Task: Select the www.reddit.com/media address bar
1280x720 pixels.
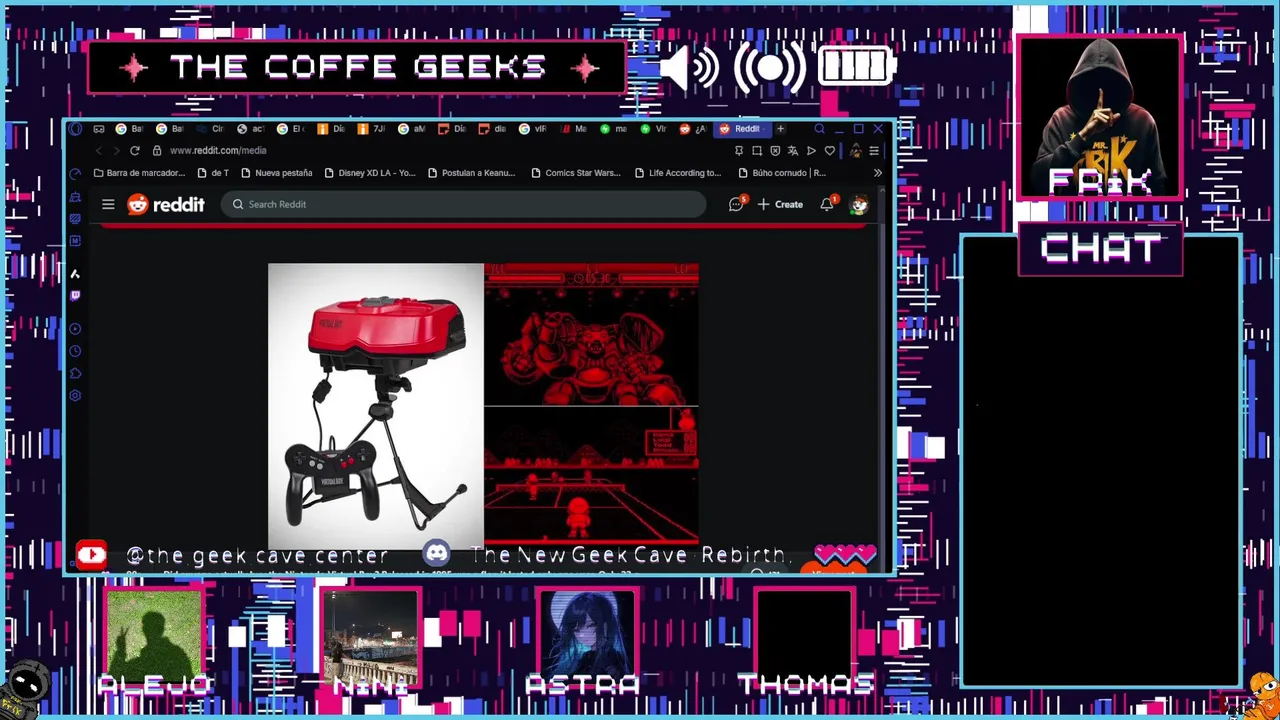Action: pyautogui.click(x=218, y=151)
